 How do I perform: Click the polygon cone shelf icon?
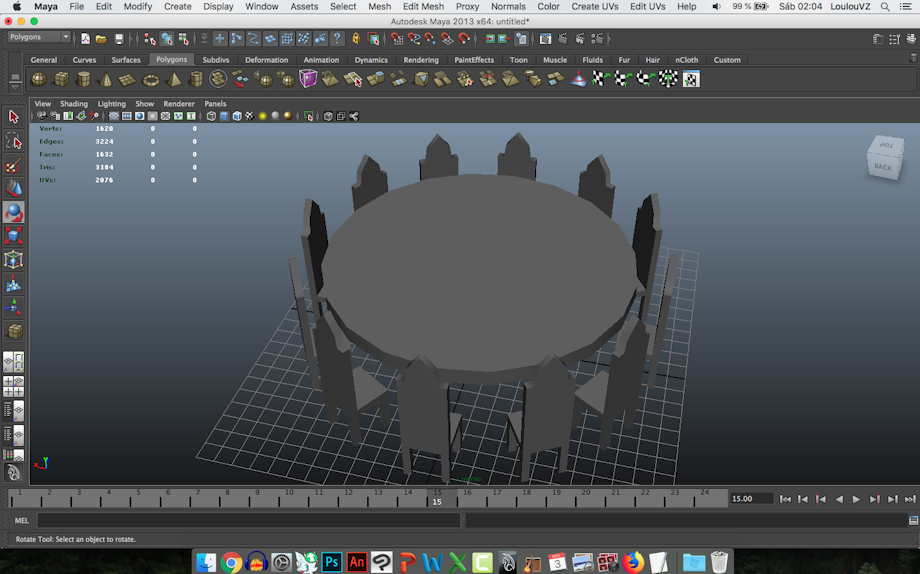[106, 79]
